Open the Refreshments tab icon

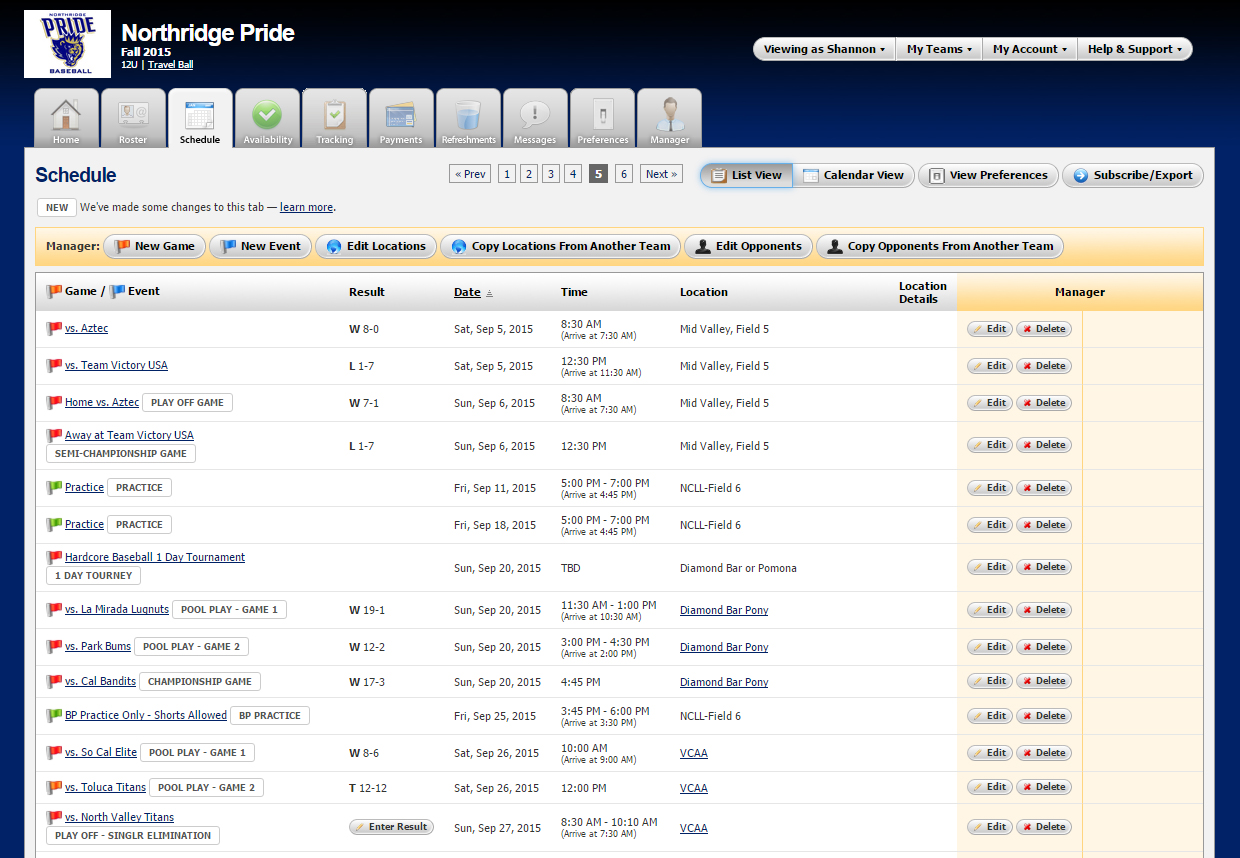[x=468, y=118]
